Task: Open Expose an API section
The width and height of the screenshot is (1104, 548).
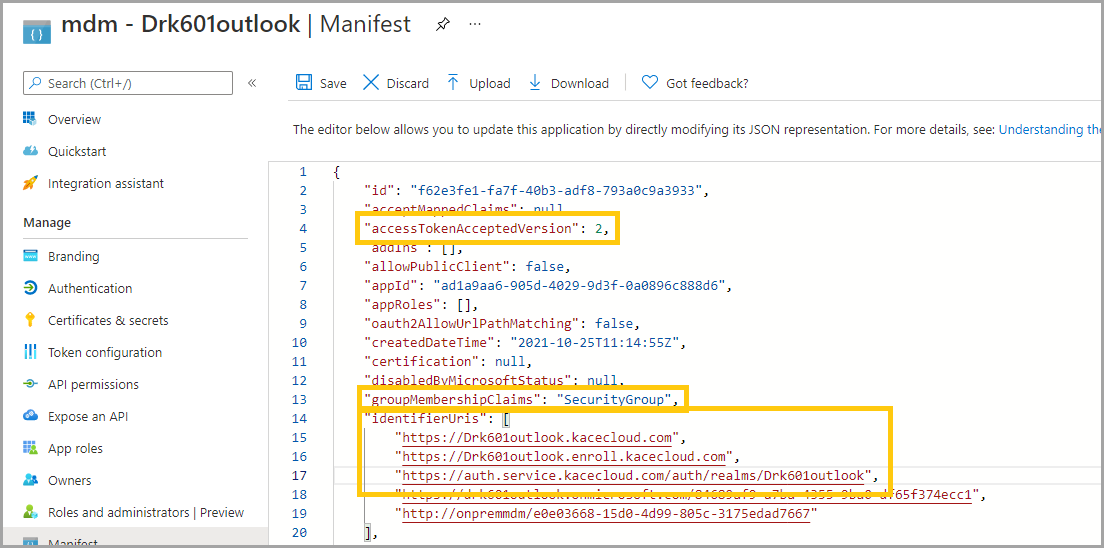Action: (88, 417)
